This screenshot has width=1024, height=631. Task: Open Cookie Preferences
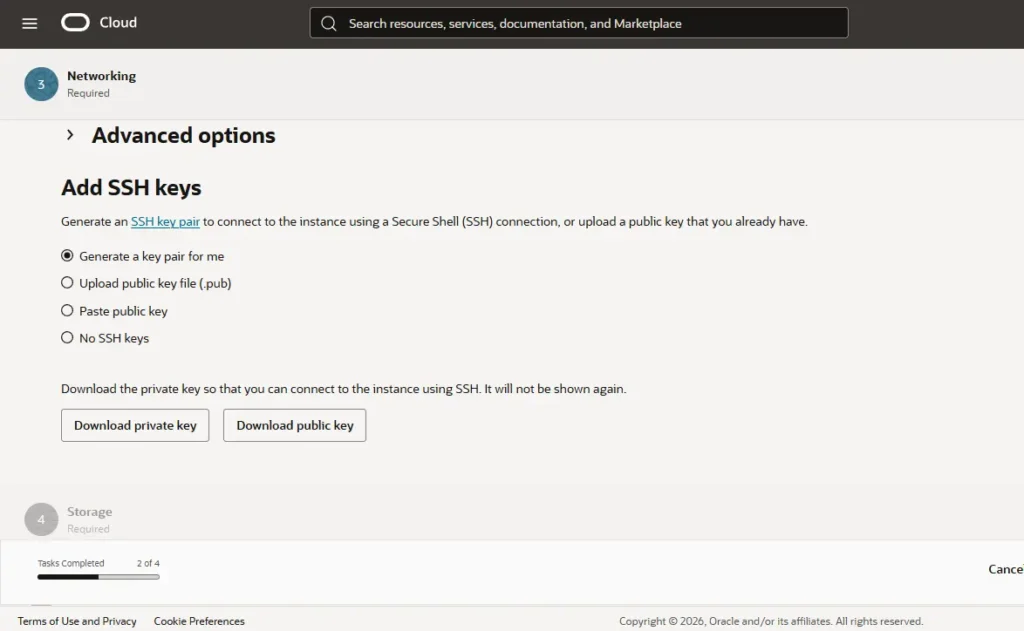coord(198,620)
